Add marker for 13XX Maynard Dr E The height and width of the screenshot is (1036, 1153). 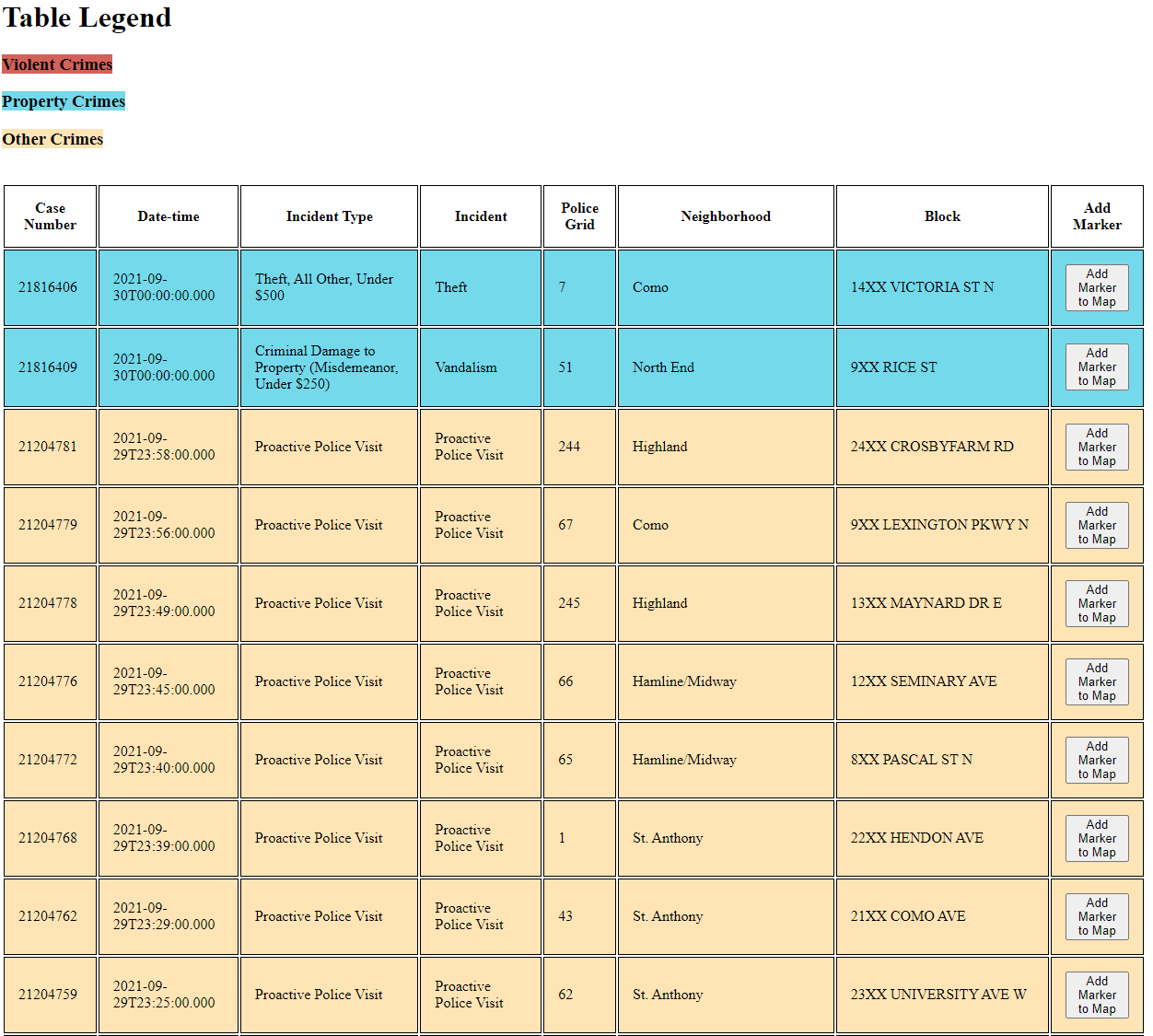tap(1096, 603)
